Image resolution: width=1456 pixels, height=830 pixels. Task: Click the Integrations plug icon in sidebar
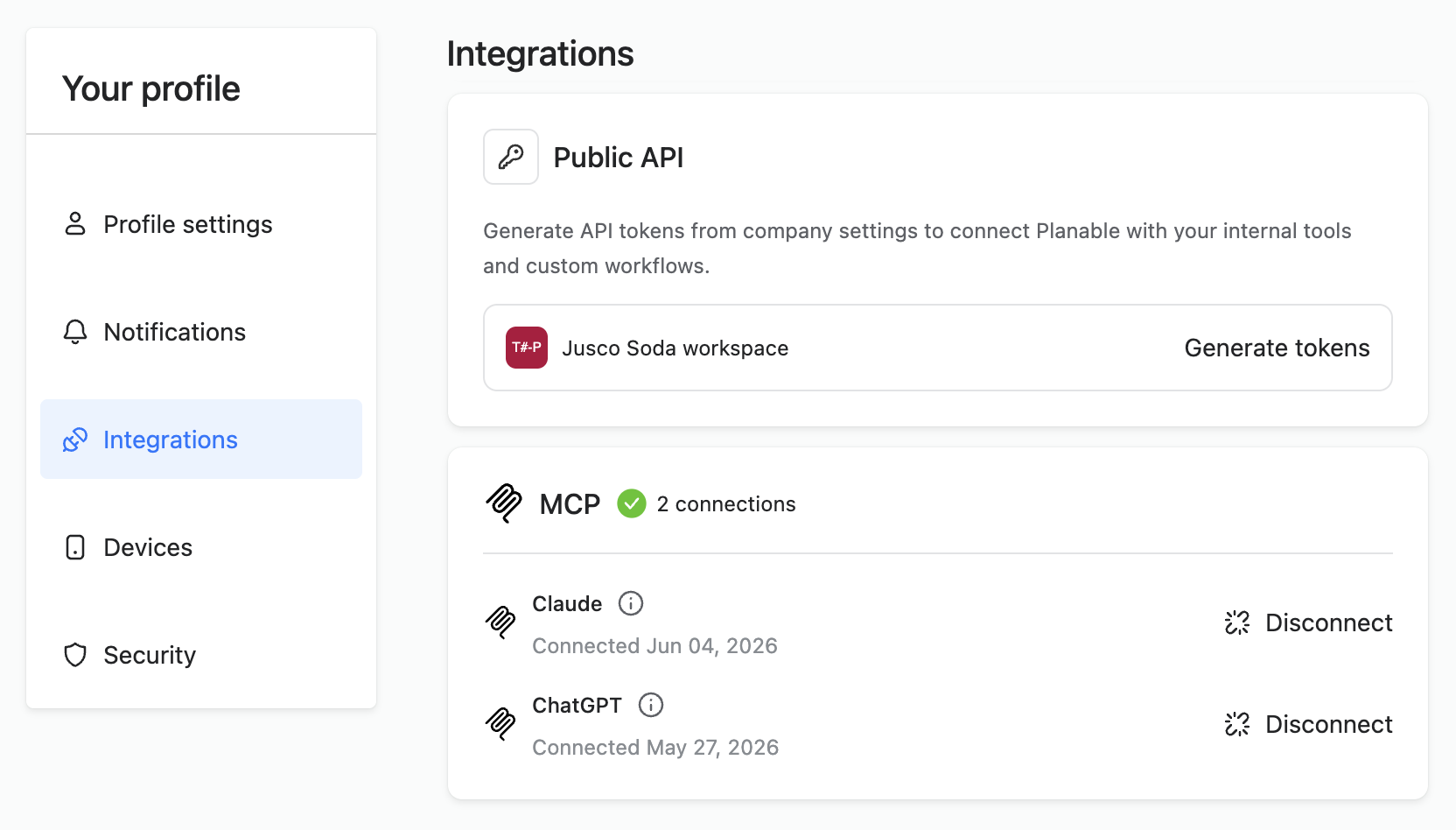[75, 440]
